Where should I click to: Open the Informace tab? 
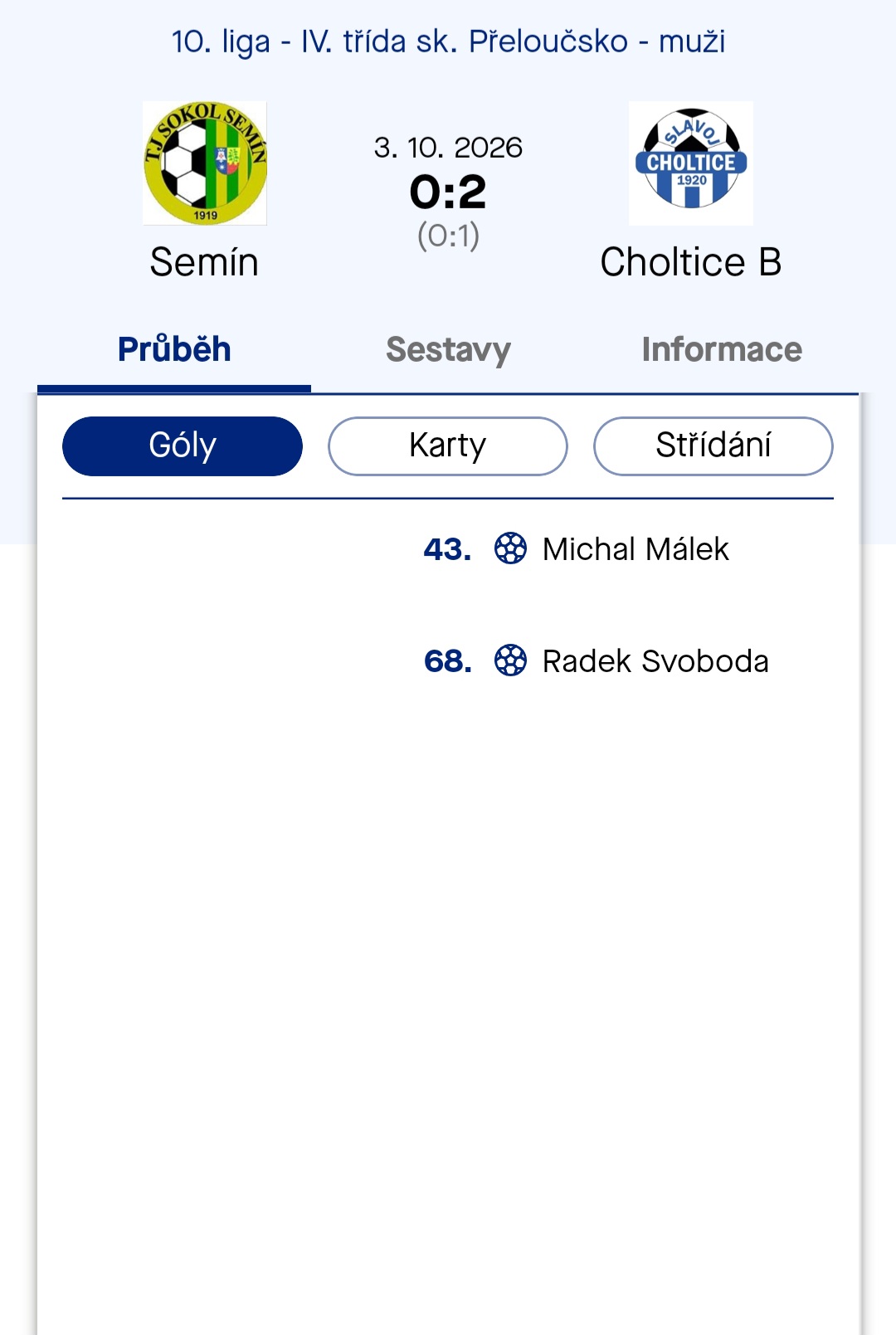(722, 349)
